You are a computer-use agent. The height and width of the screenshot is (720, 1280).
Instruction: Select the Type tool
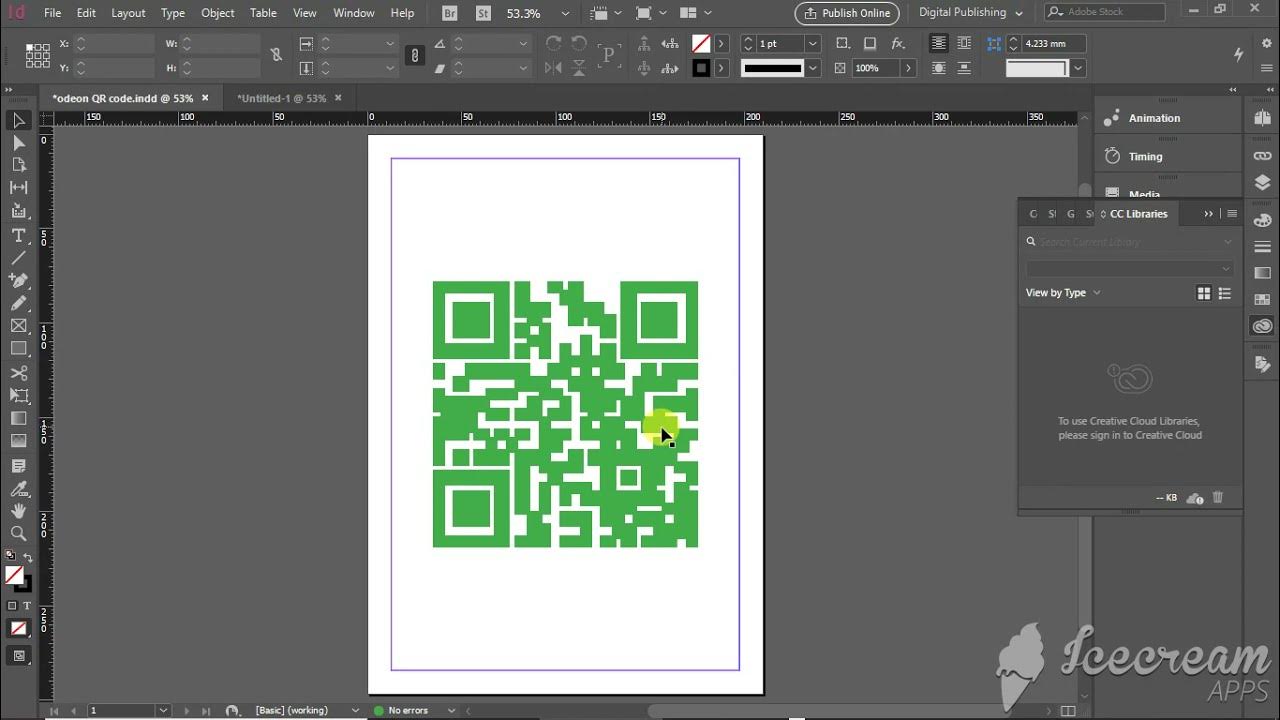point(18,235)
